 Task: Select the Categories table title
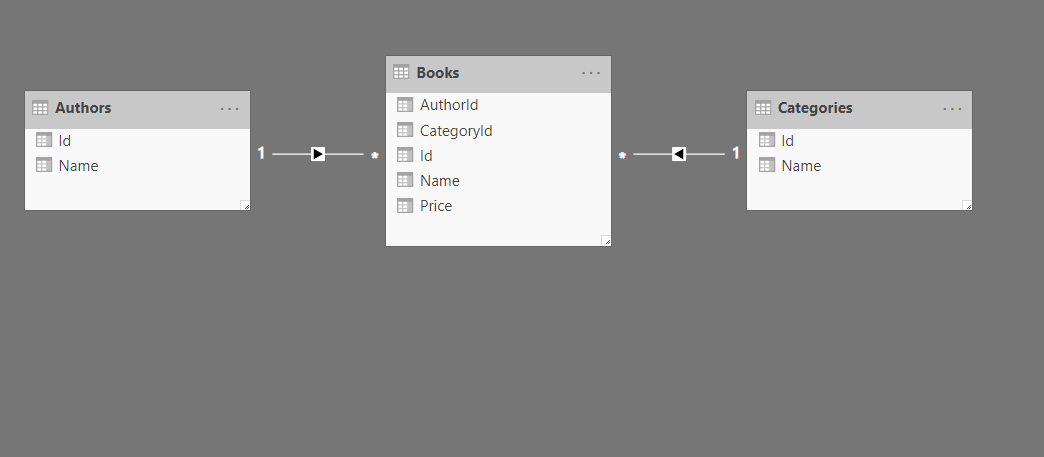[x=815, y=108]
